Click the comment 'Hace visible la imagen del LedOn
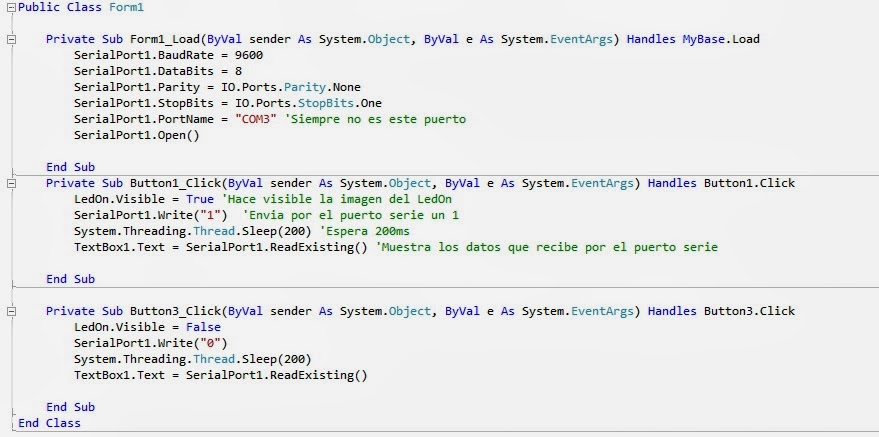This screenshot has height=437, width=879. click(336, 199)
